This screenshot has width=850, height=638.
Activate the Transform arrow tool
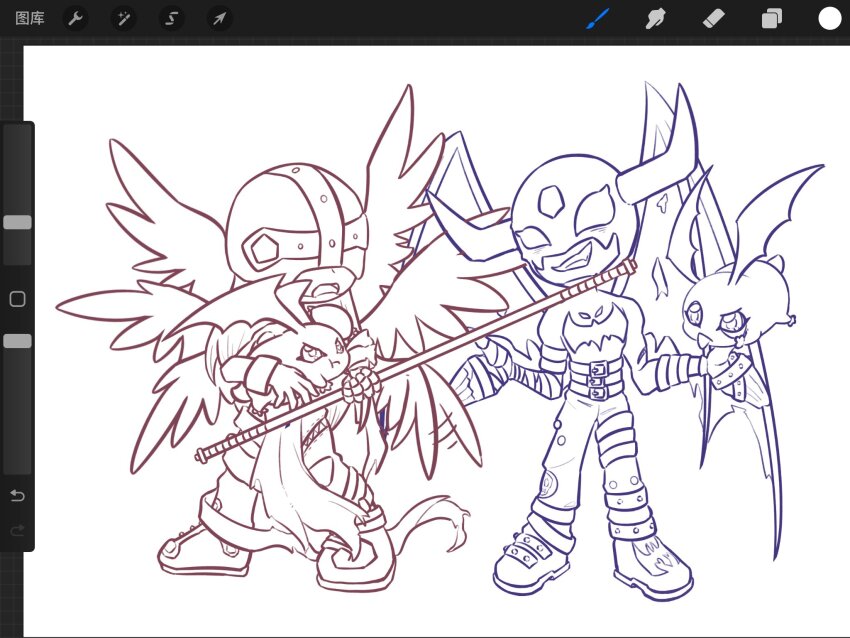pos(220,19)
